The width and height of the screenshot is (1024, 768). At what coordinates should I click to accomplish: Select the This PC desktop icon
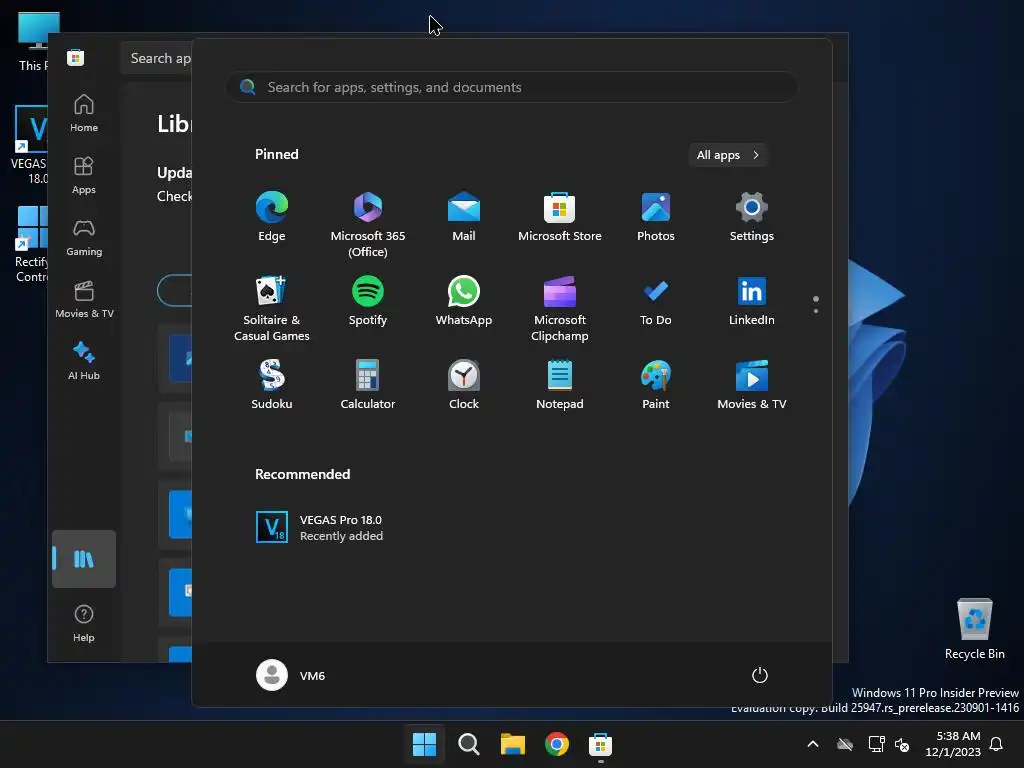34,41
